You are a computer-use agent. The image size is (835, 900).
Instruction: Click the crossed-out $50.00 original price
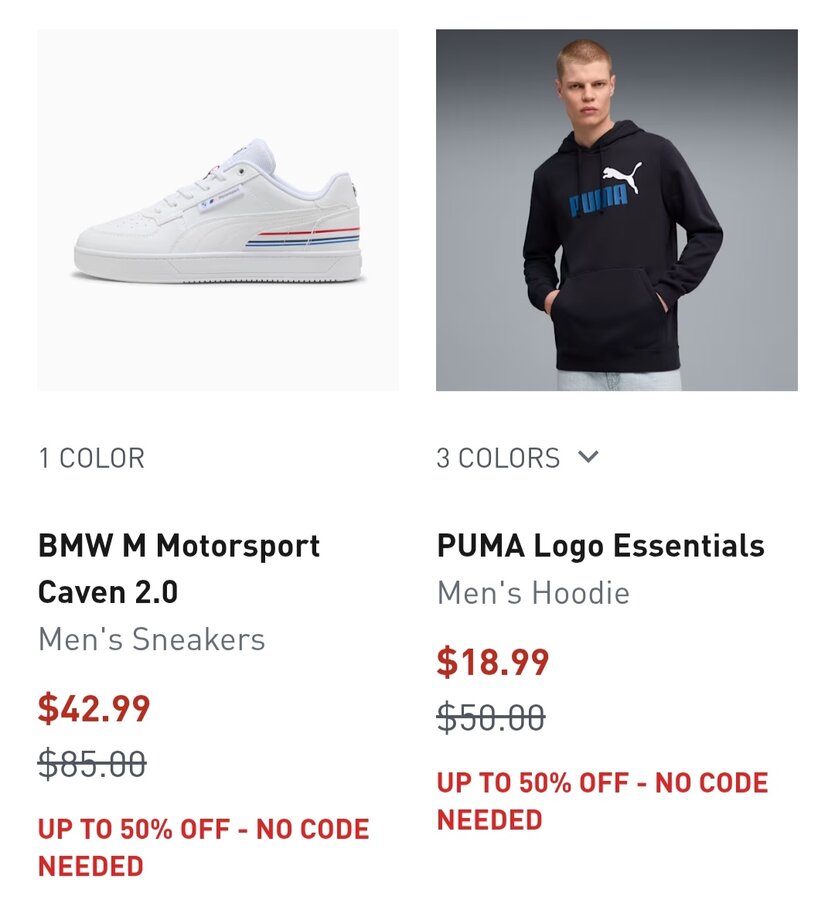[491, 717]
